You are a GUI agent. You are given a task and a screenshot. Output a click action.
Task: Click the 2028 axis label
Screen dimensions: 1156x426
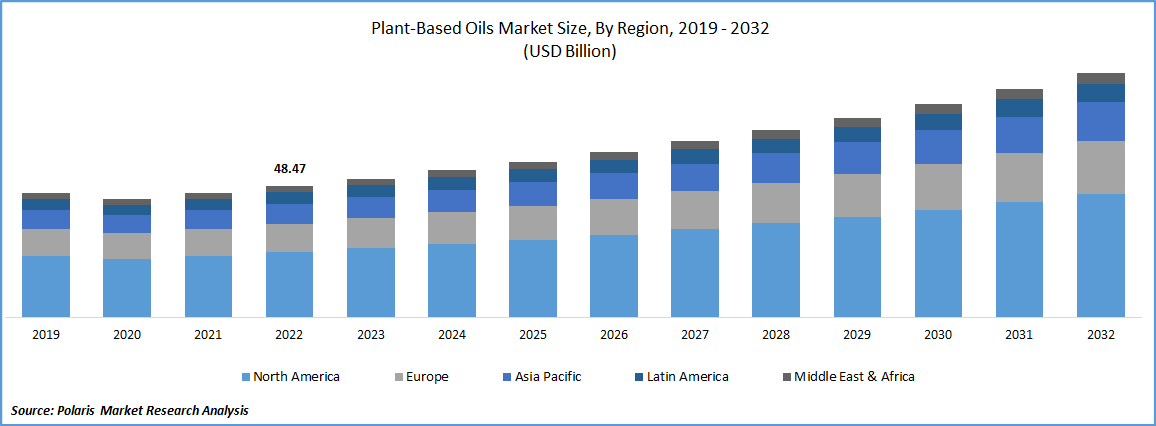(776, 335)
